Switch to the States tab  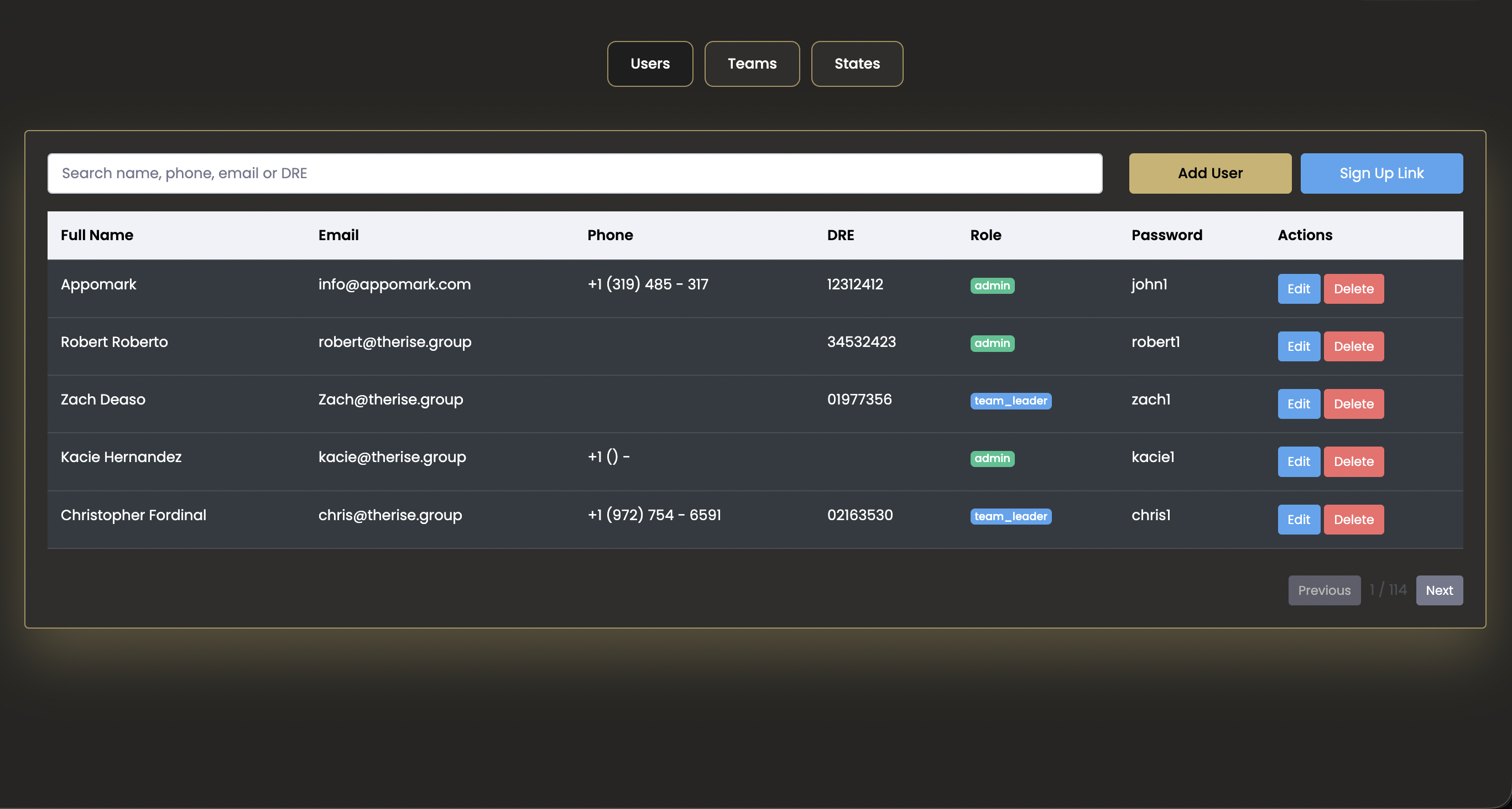click(x=857, y=64)
